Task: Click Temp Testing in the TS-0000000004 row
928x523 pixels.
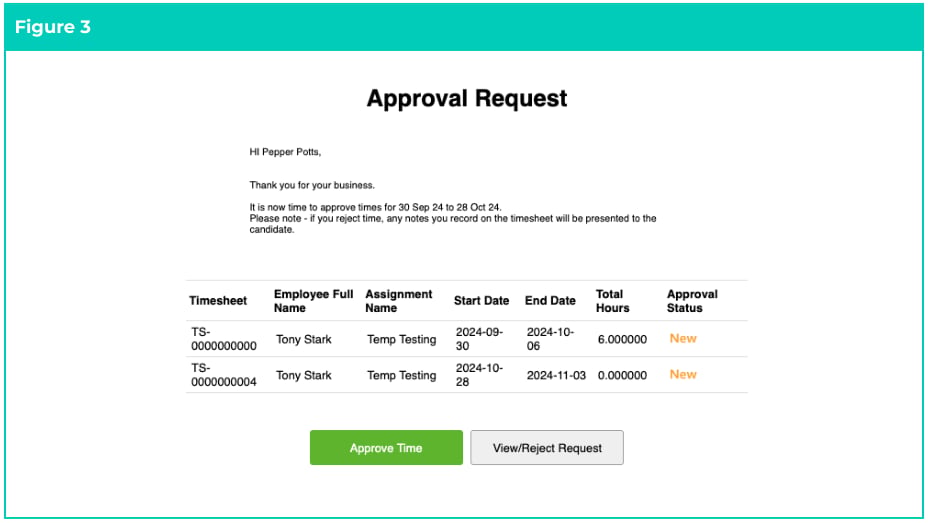Action: 401,376
